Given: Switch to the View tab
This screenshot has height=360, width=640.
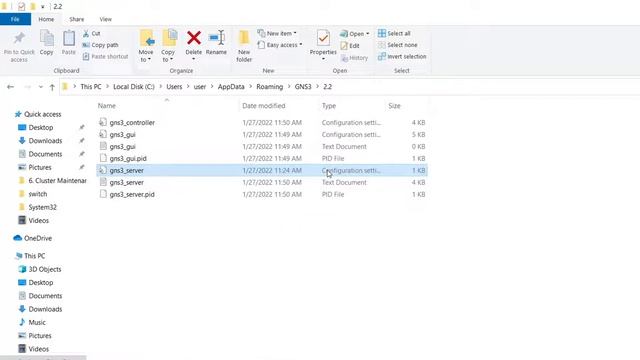Looking at the screenshot, I should tap(106, 19).
